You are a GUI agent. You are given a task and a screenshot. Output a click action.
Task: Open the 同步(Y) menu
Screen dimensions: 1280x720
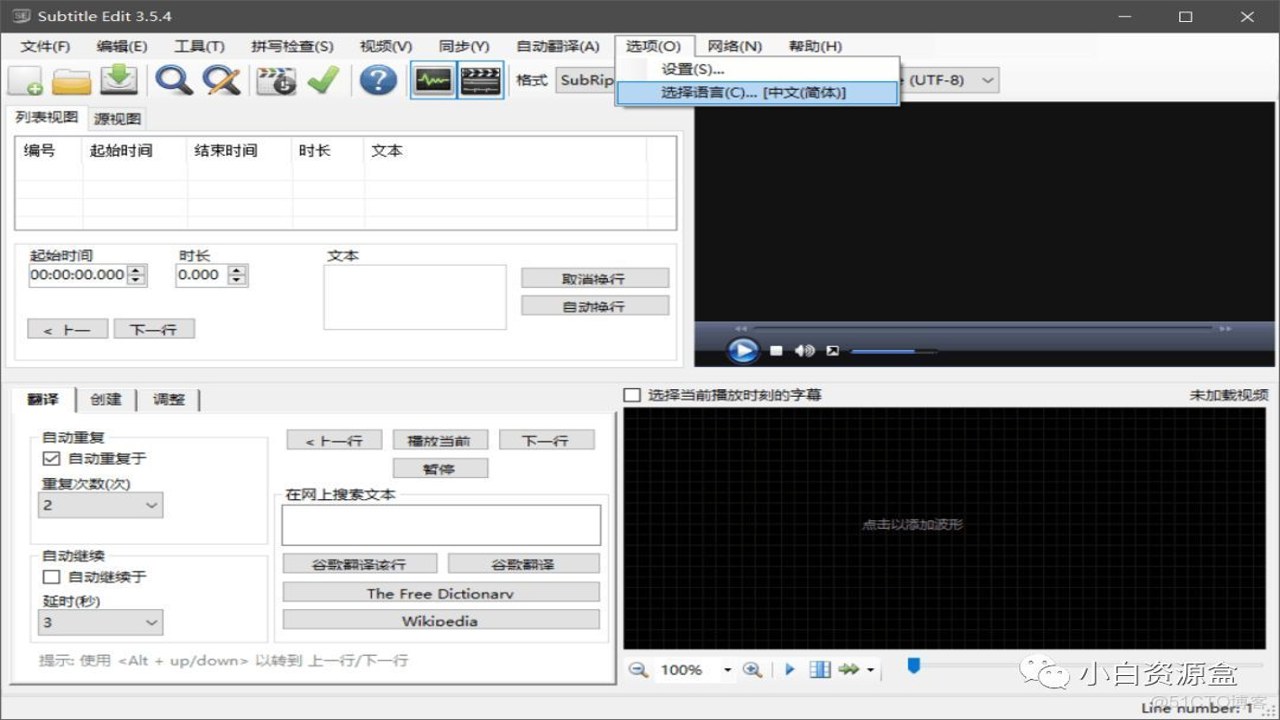point(464,46)
